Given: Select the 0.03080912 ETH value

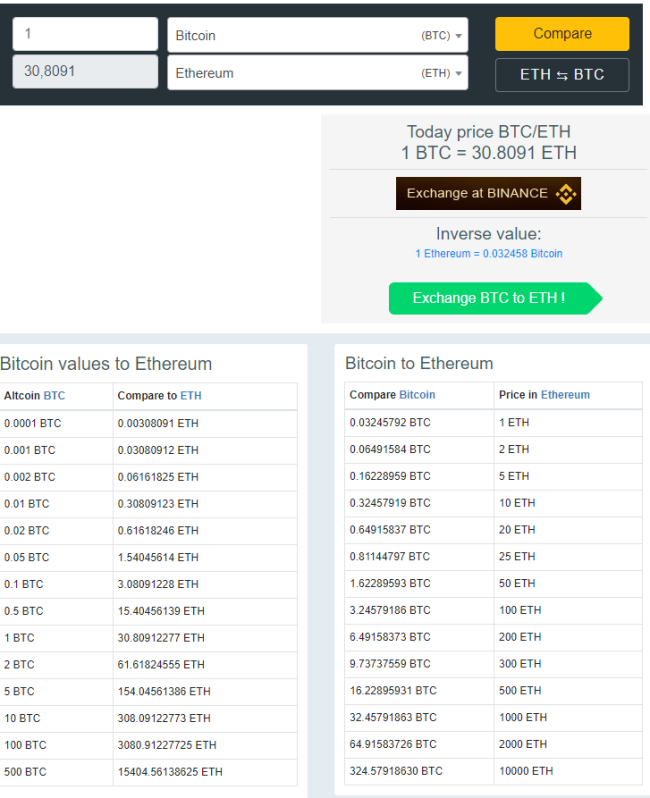Looking at the screenshot, I should (x=158, y=450).
